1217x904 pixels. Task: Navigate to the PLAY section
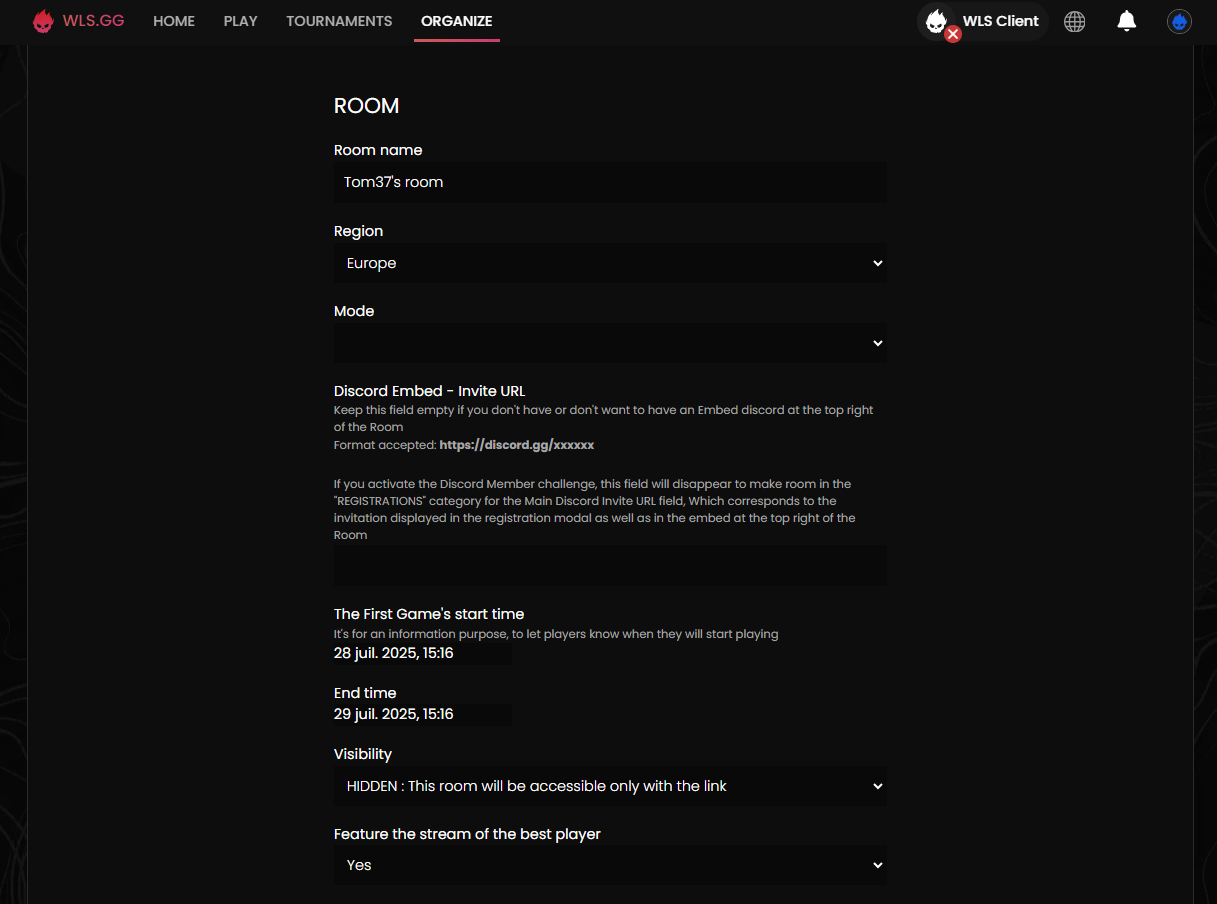point(240,20)
